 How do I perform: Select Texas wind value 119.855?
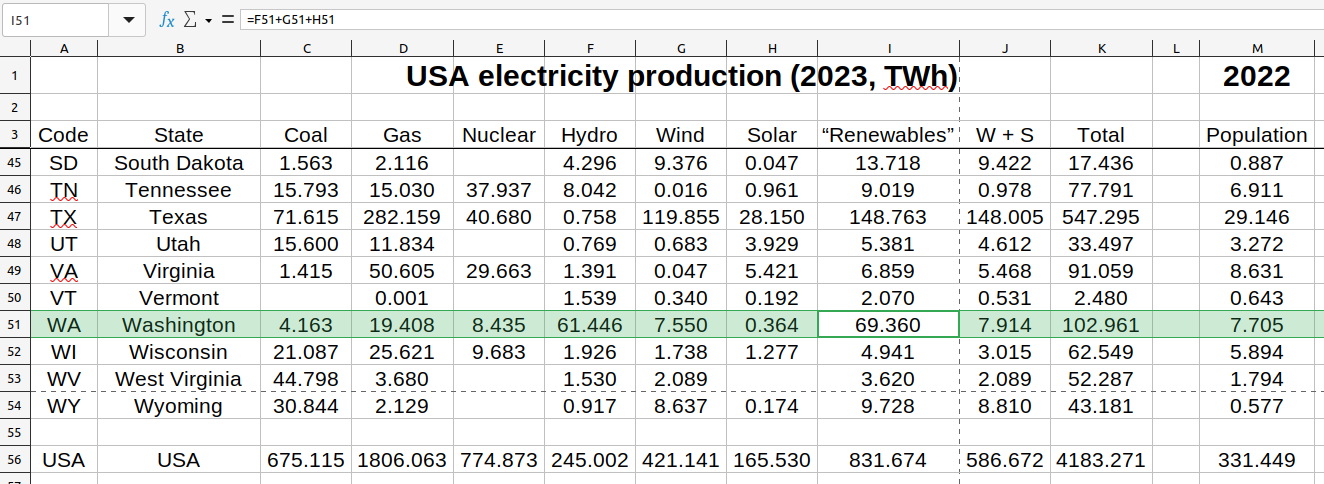tap(681, 217)
